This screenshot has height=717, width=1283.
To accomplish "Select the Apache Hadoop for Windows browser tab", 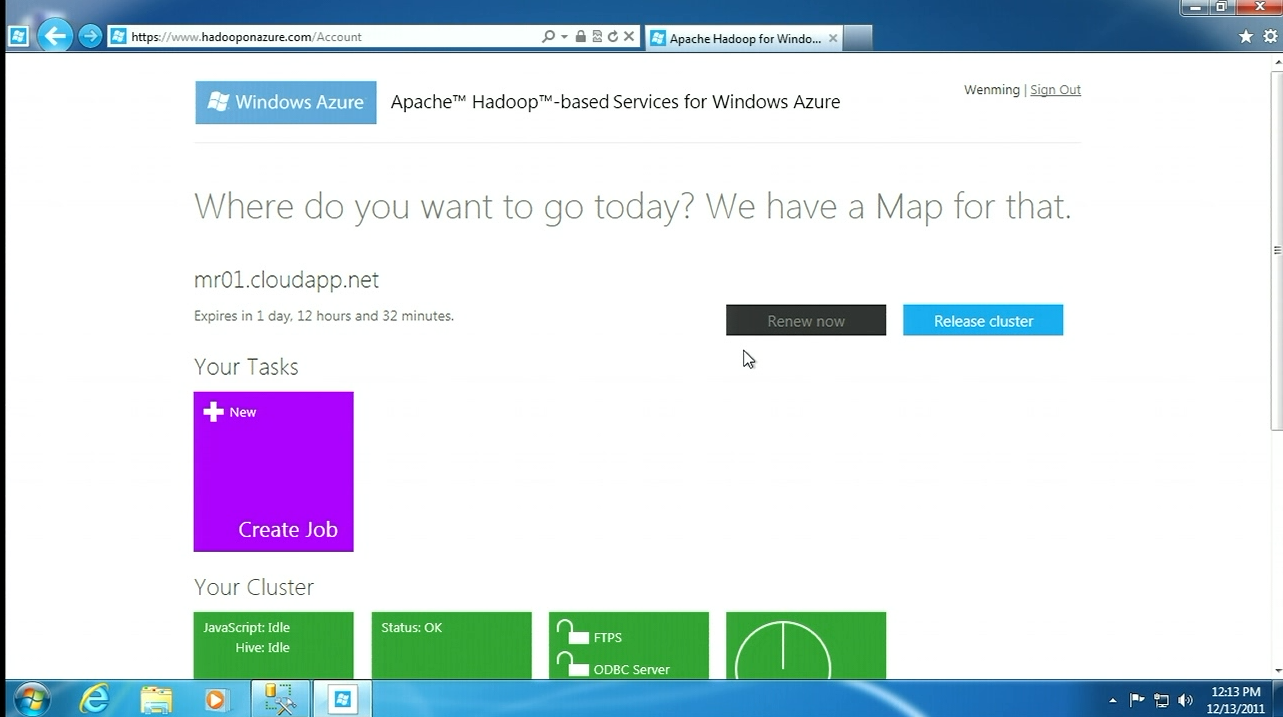I will [x=745, y=38].
